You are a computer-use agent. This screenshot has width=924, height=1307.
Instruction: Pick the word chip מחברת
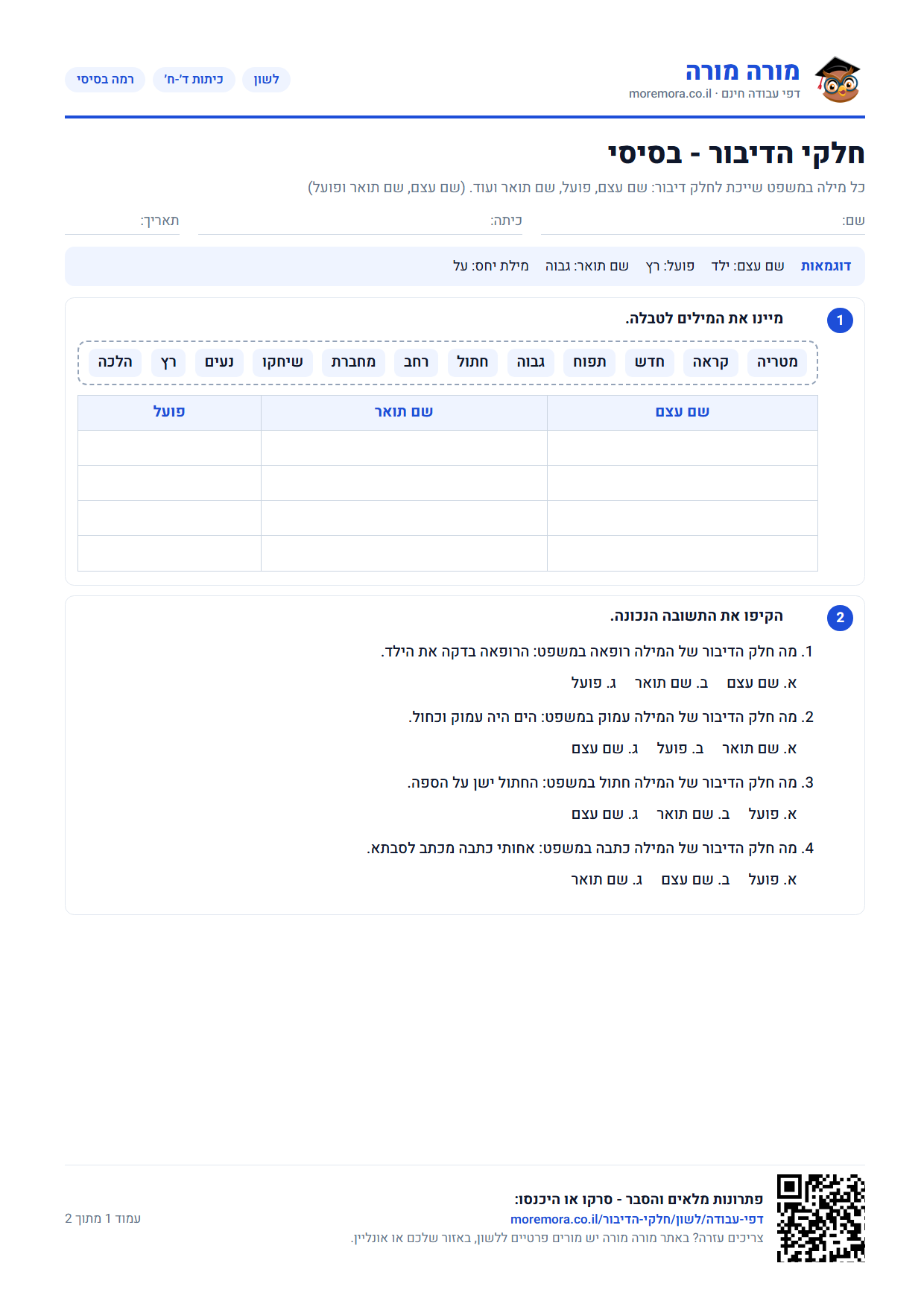(353, 362)
